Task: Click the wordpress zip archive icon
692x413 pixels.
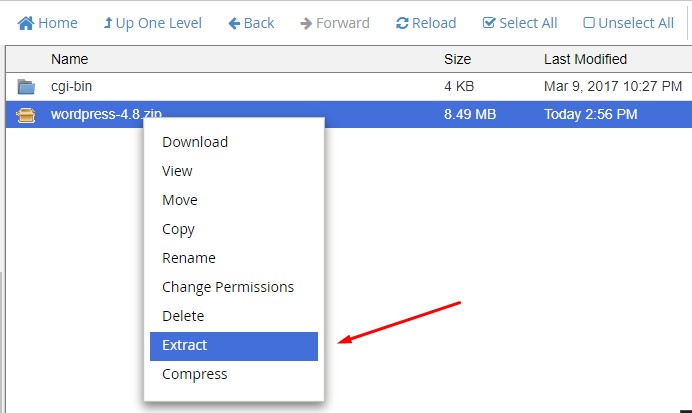Action: click(26, 115)
